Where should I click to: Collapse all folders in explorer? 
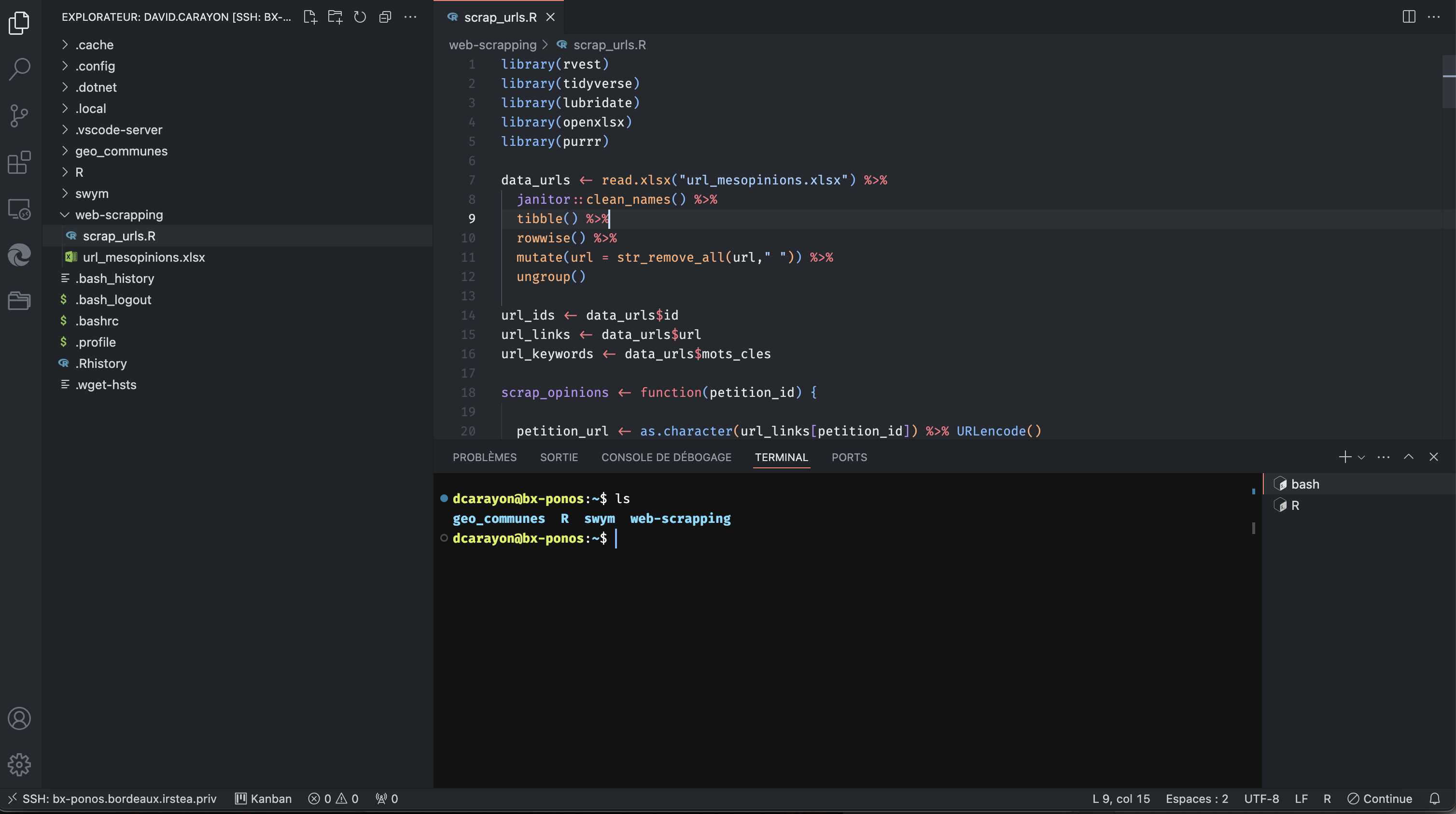385,17
